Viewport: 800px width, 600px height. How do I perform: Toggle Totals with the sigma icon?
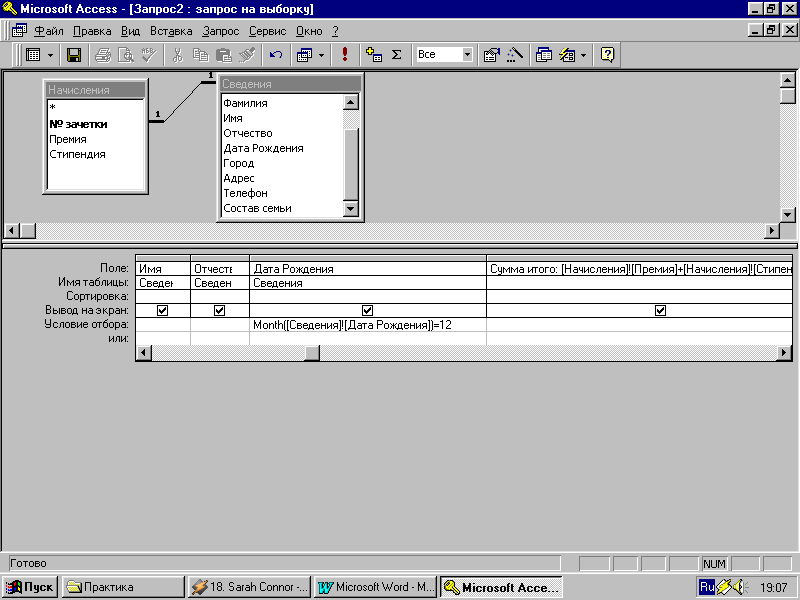tap(397, 55)
